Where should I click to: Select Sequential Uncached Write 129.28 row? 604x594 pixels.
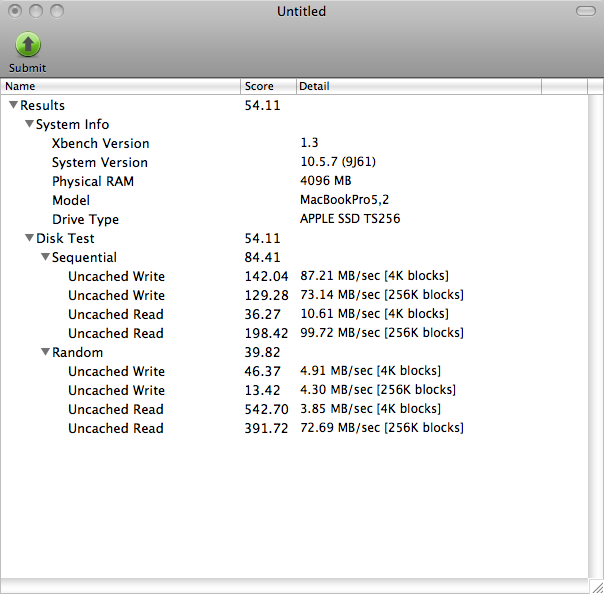pyautogui.click(x=294, y=295)
